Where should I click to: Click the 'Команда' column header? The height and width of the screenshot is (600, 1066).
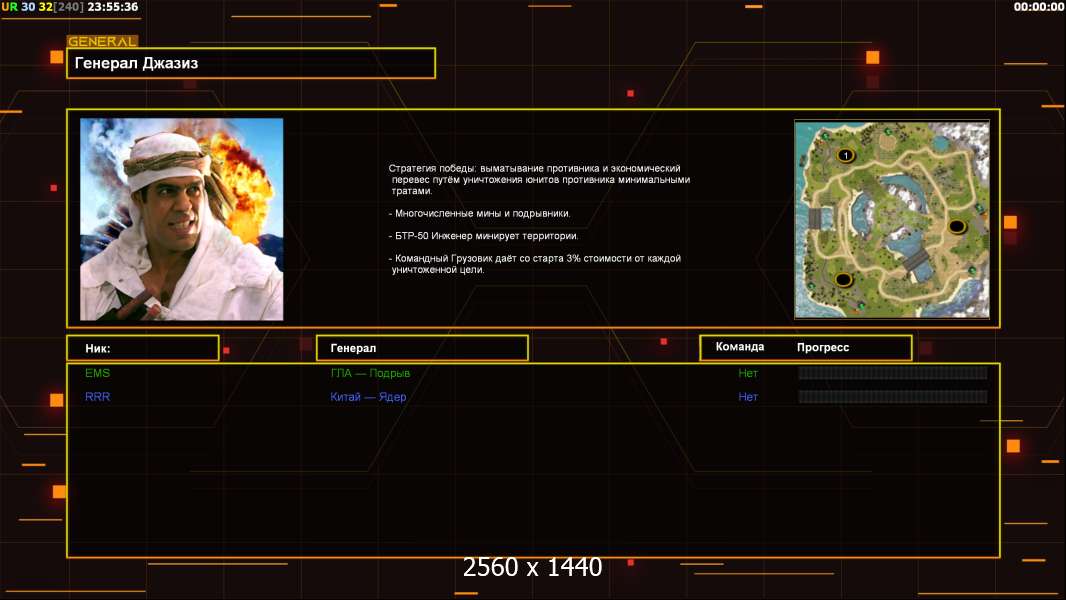click(740, 347)
